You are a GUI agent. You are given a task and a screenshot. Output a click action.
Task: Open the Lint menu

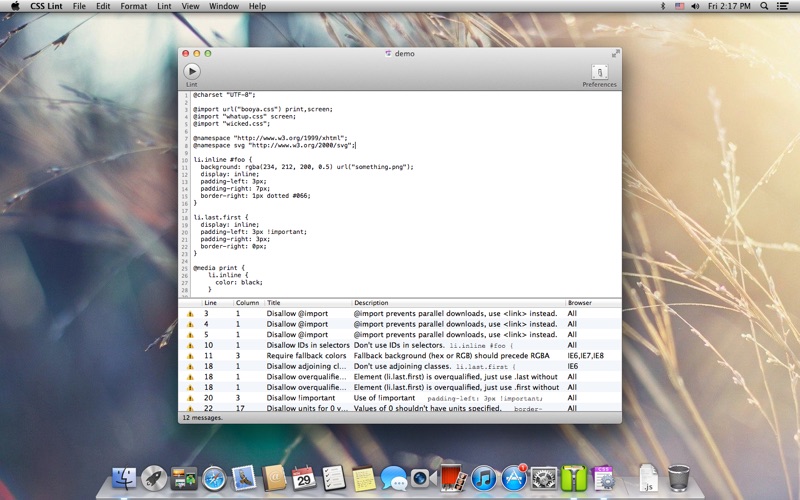[x=162, y=6]
